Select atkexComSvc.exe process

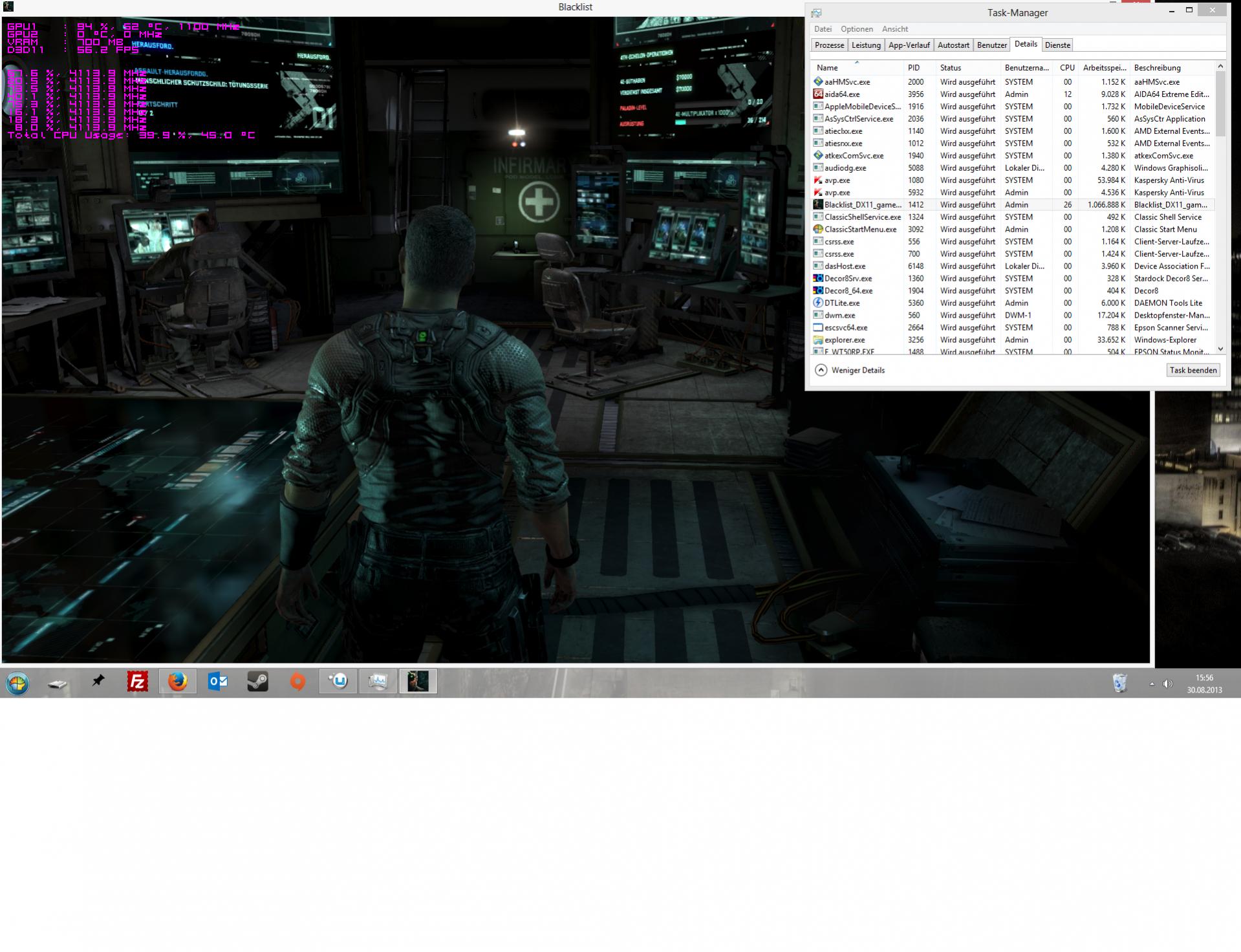pyautogui.click(x=1013, y=156)
